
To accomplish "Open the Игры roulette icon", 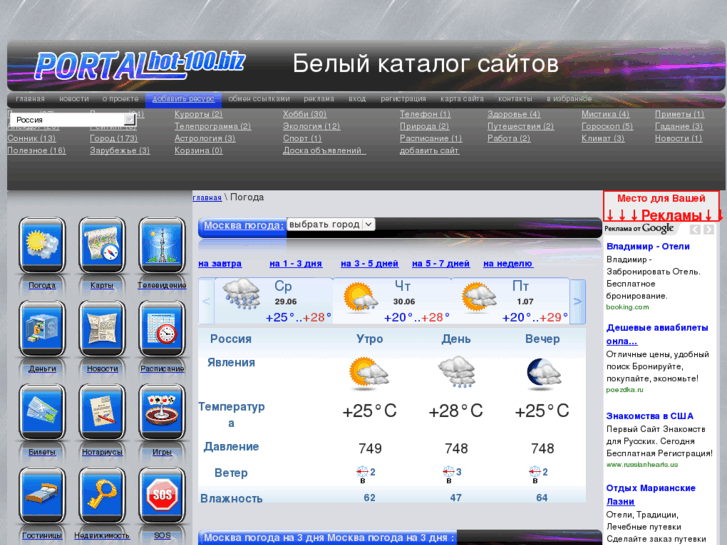I will (162, 412).
